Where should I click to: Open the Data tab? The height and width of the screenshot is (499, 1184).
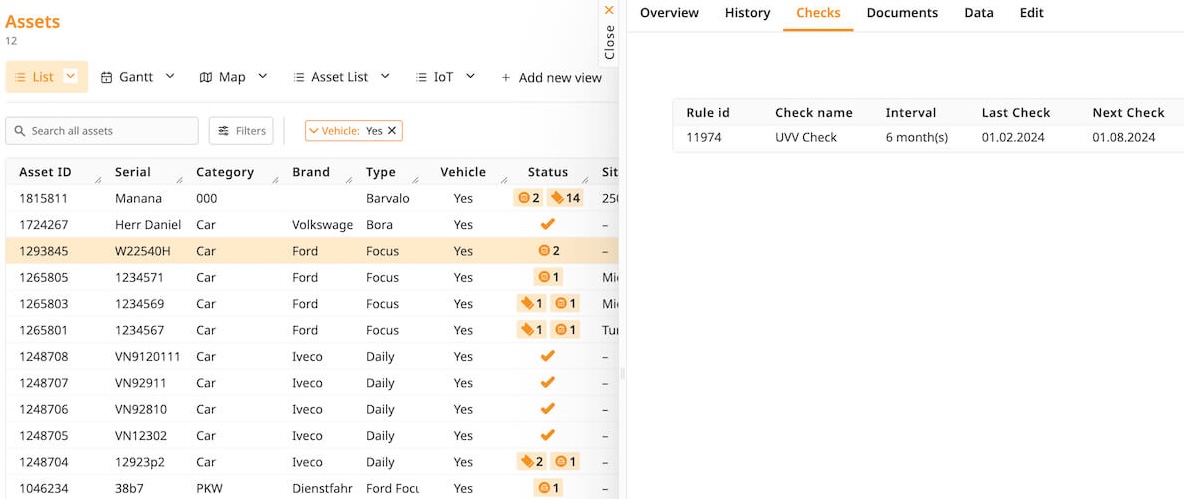(979, 13)
